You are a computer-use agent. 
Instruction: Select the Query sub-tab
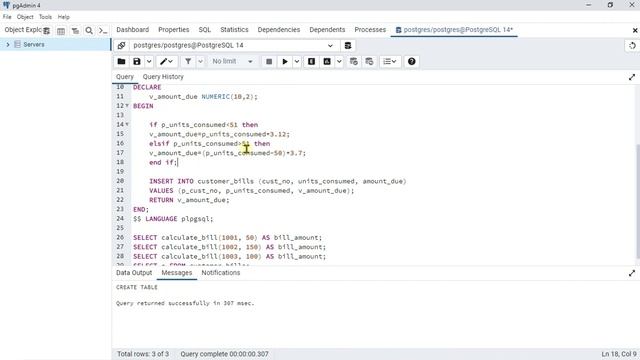click(124, 77)
